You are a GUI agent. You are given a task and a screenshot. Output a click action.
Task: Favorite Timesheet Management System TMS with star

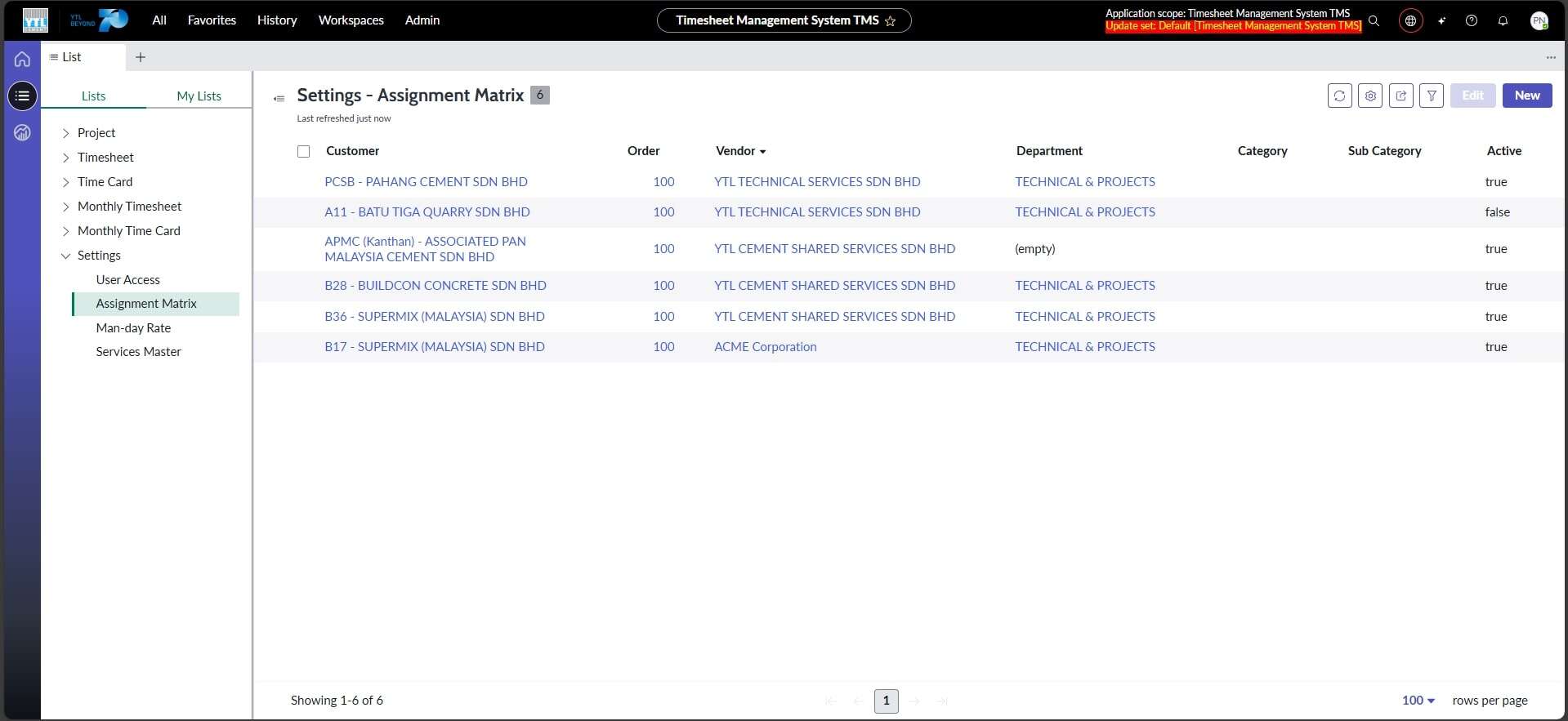pyautogui.click(x=891, y=21)
